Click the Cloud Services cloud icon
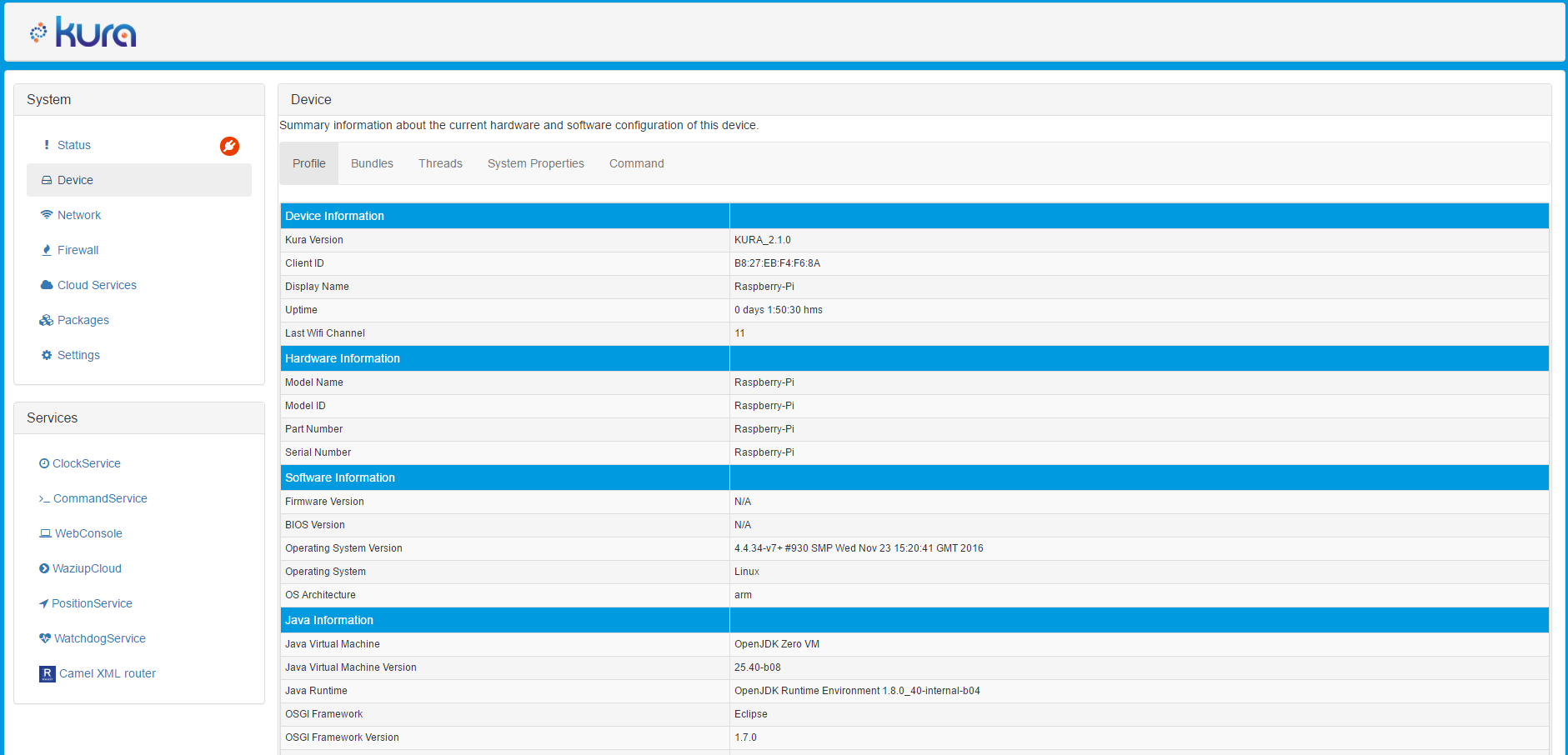This screenshot has height=755, width=1568. tap(47, 285)
